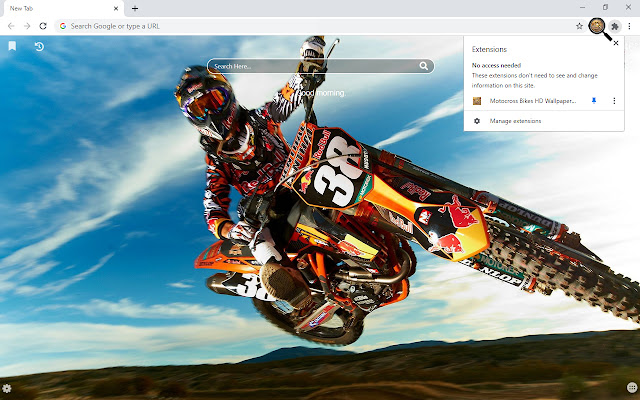Go forward to next page
The image size is (640, 400).
[27, 26]
